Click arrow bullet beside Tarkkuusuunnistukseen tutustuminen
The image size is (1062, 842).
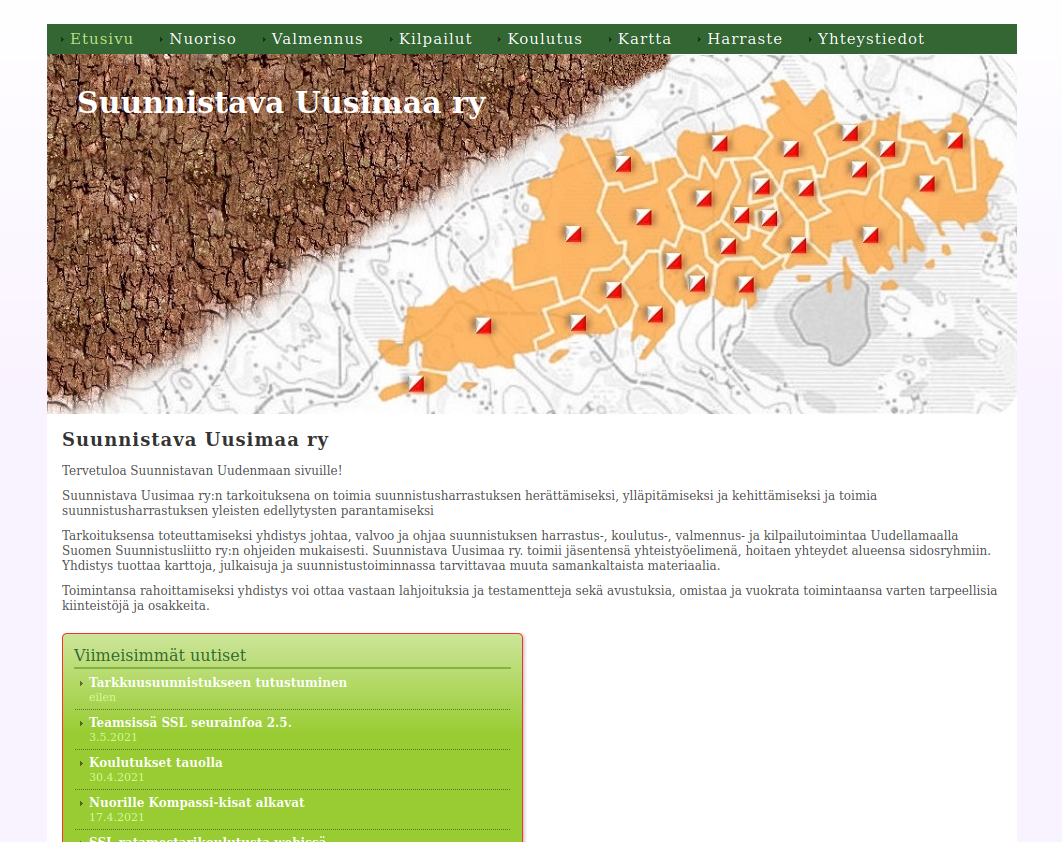point(81,683)
